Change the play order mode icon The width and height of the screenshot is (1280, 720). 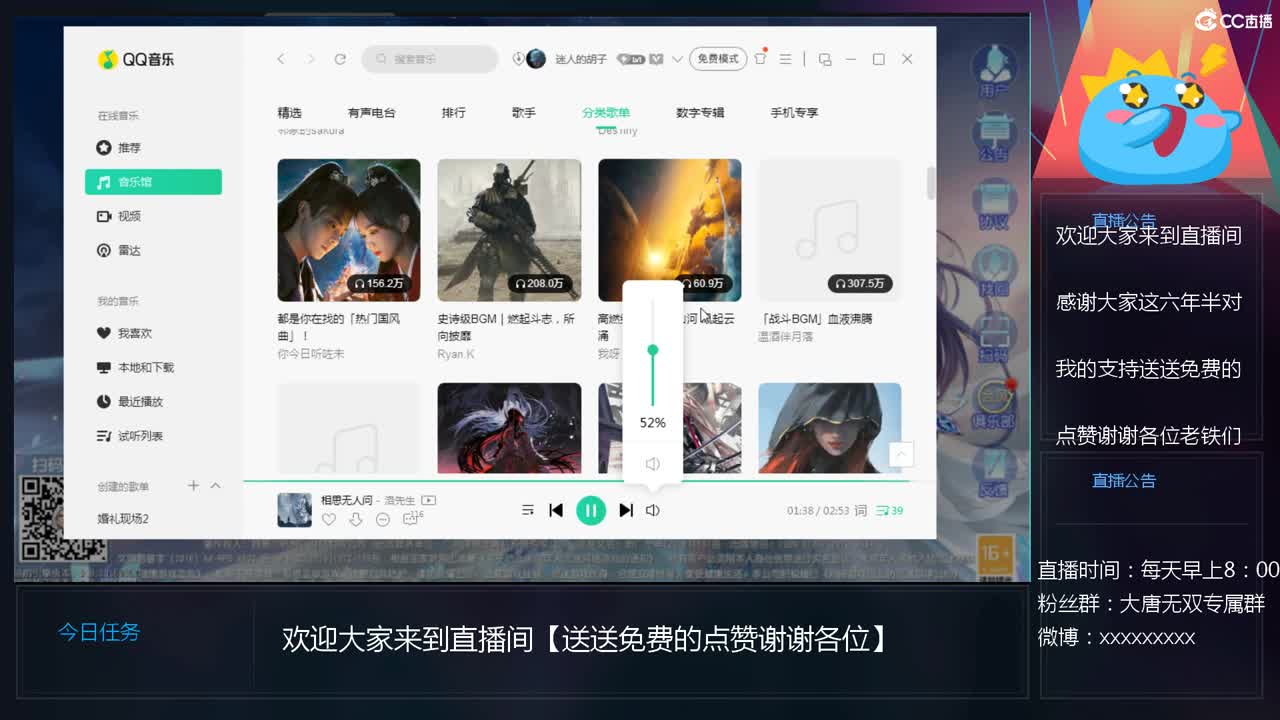(528, 510)
